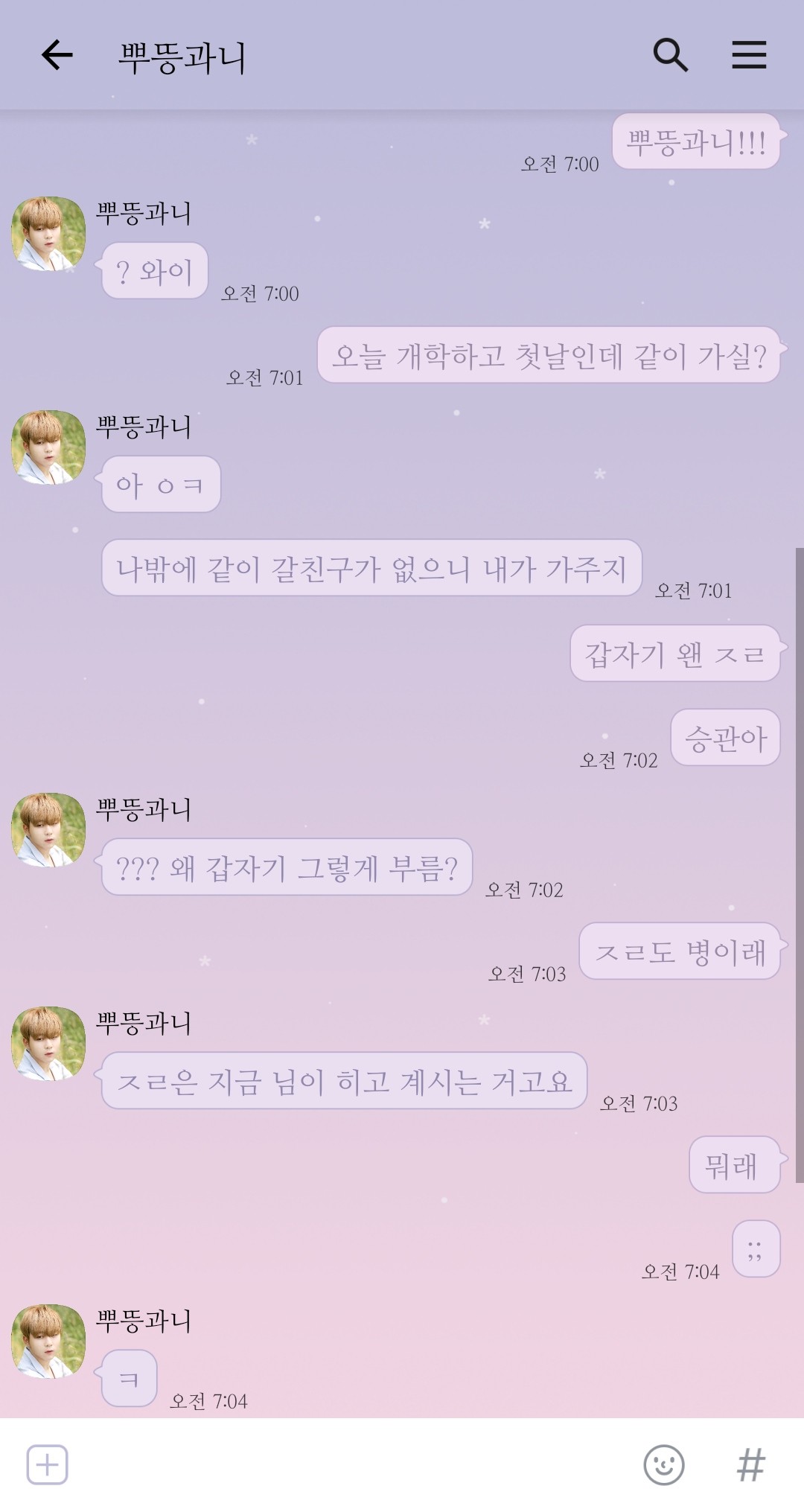804x1512 pixels.
Task: Open search with the magnifier icon
Action: click(x=670, y=55)
